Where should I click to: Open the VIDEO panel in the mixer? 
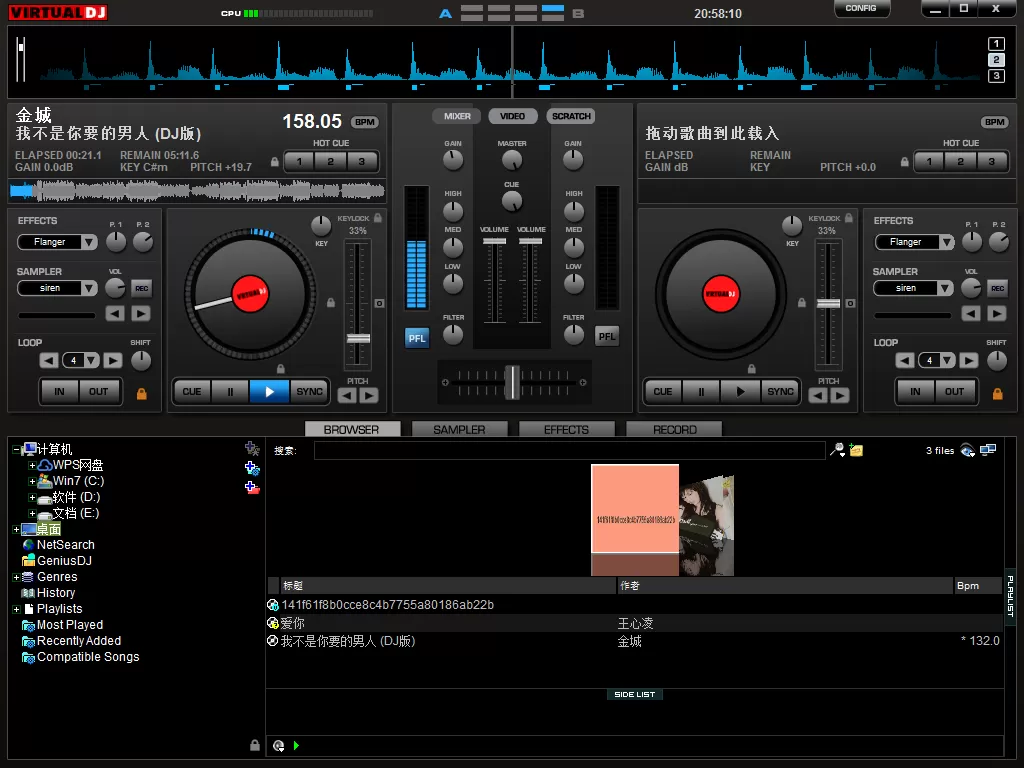[x=512, y=117]
